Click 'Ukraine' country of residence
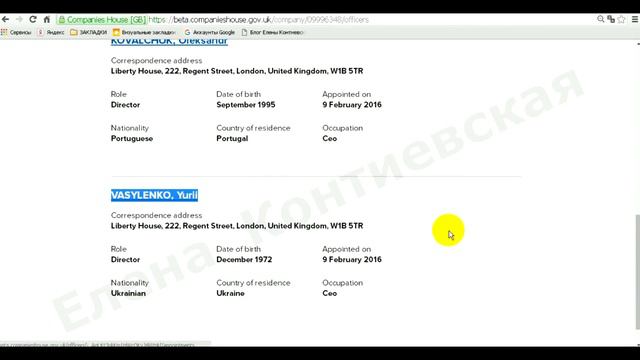 point(231,293)
